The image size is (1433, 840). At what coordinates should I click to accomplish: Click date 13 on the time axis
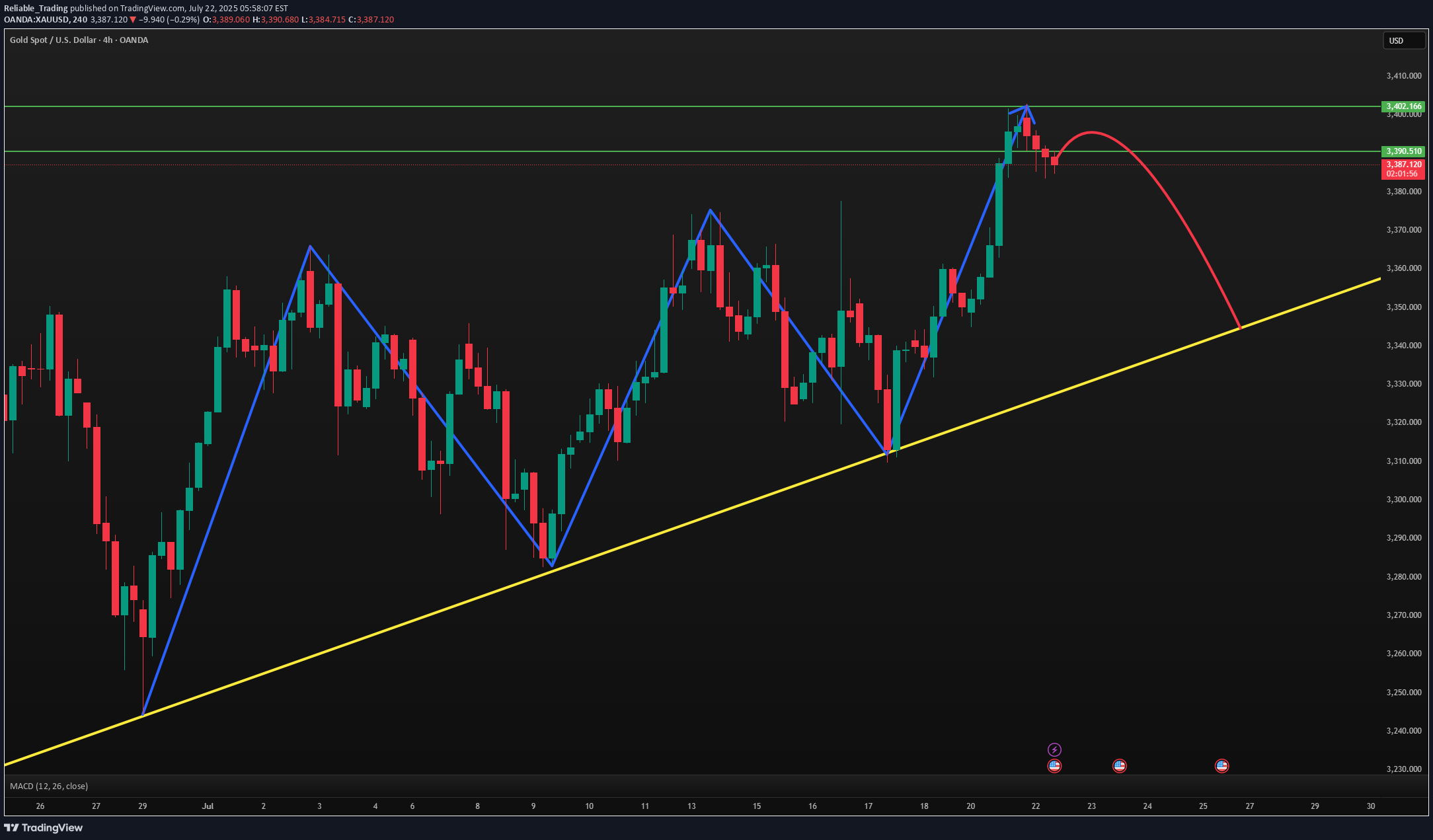691,806
